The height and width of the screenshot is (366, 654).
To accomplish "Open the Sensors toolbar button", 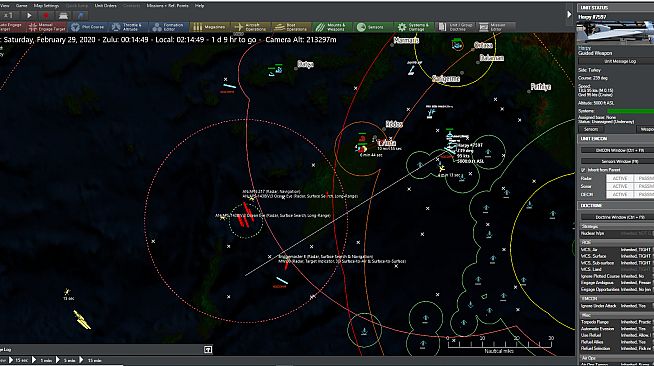I will pos(373,27).
